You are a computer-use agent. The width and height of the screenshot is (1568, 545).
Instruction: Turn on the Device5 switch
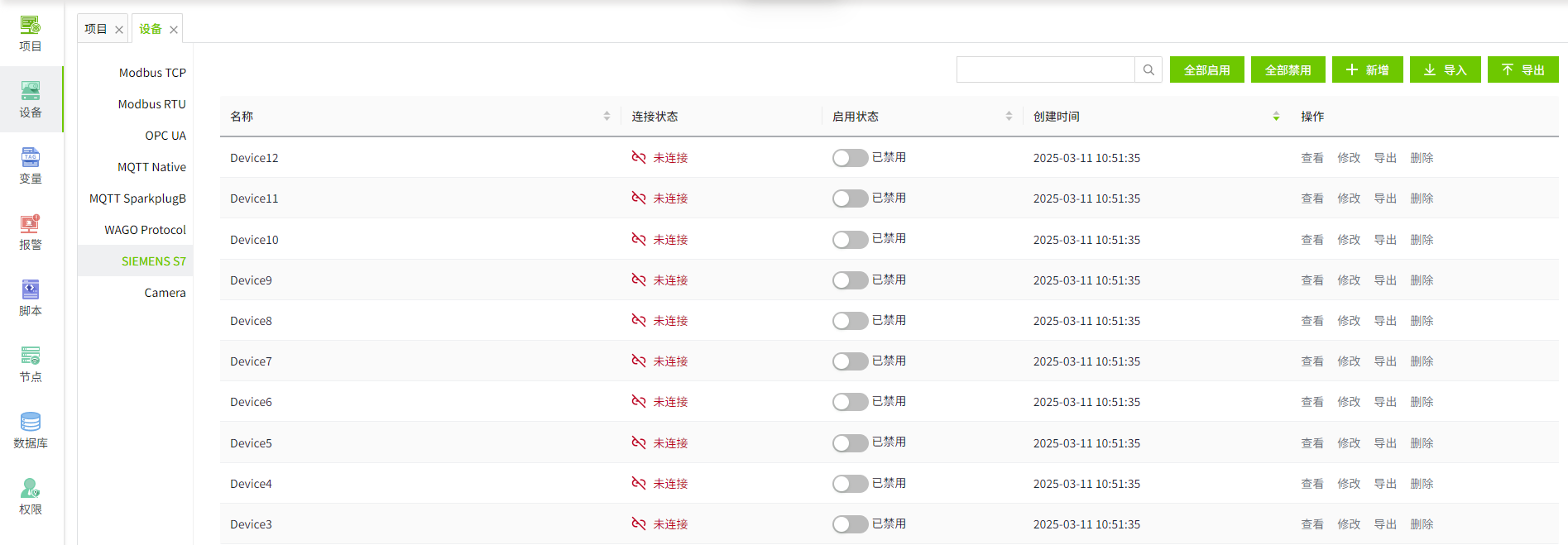click(850, 443)
